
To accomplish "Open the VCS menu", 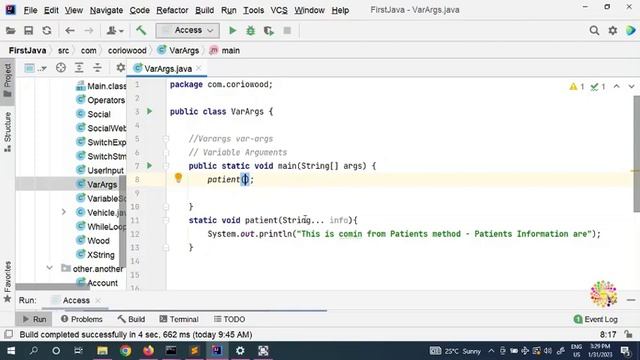I will (x=279, y=10).
